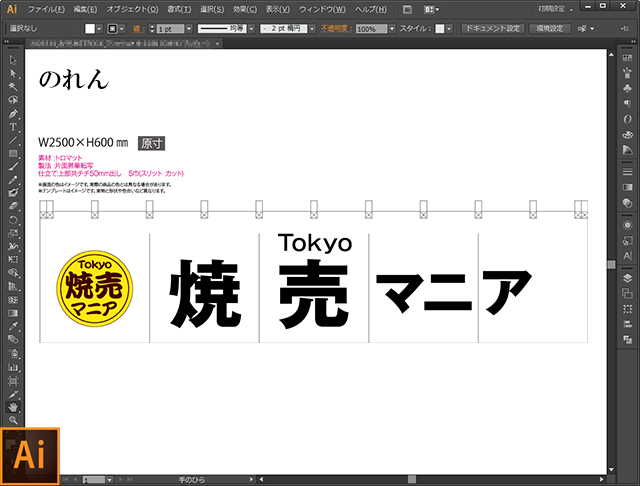This screenshot has width=640, height=486.
Task: Select the Selection tool arrow
Action: tap(13, 60)
